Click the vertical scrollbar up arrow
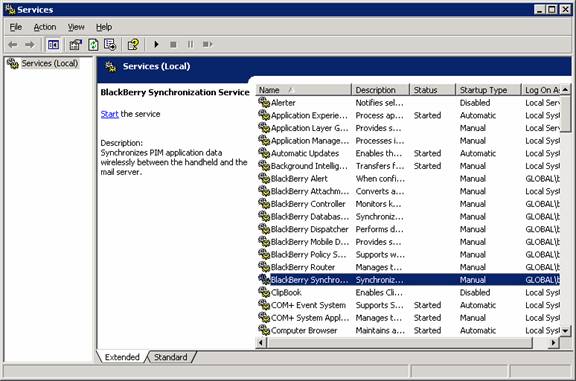 pyautogui.click(x=566, y=89)
